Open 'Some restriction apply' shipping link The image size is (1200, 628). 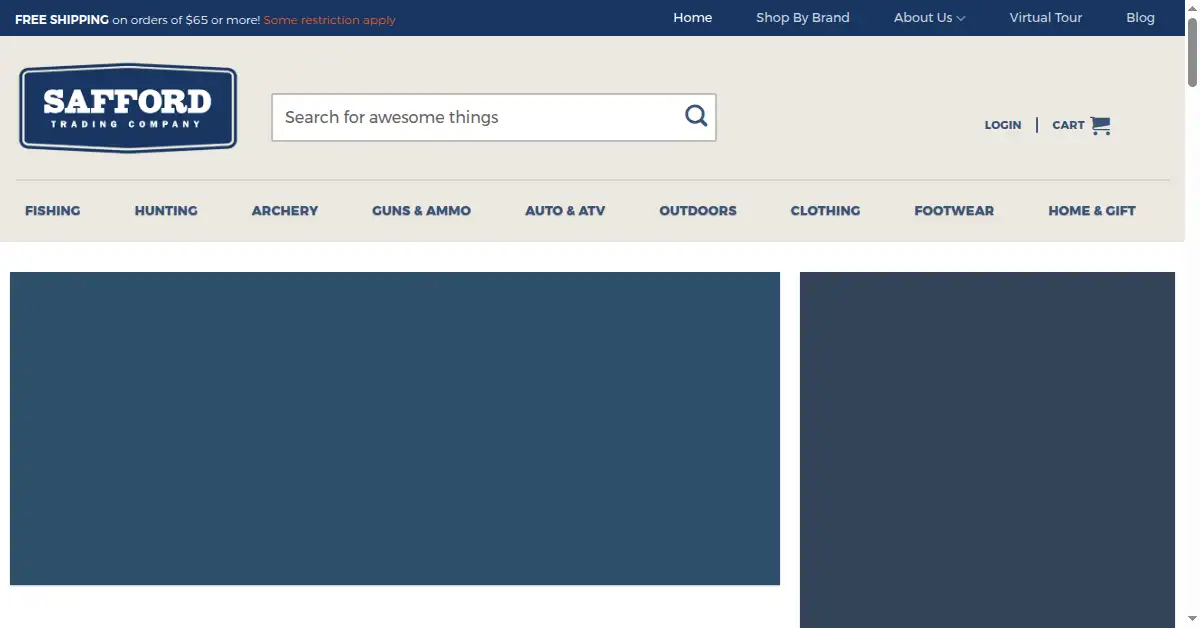[330, 20]
